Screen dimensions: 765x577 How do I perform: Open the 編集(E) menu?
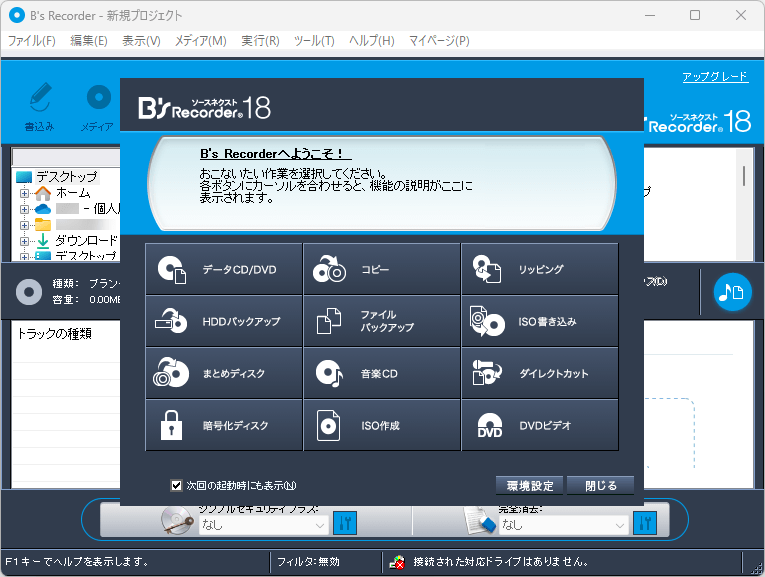click(88, 40)
